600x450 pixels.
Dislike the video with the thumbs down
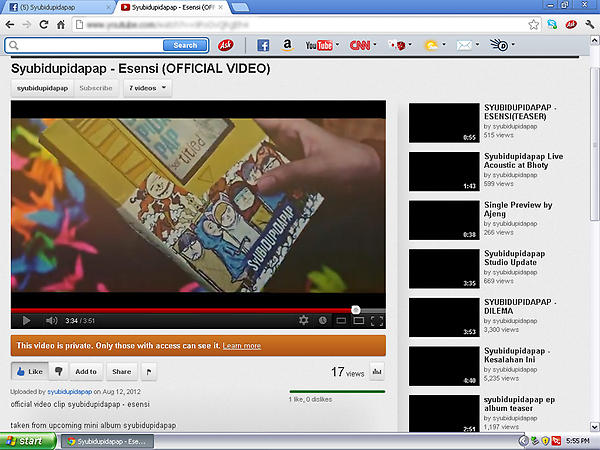click(x=59, y=371)
